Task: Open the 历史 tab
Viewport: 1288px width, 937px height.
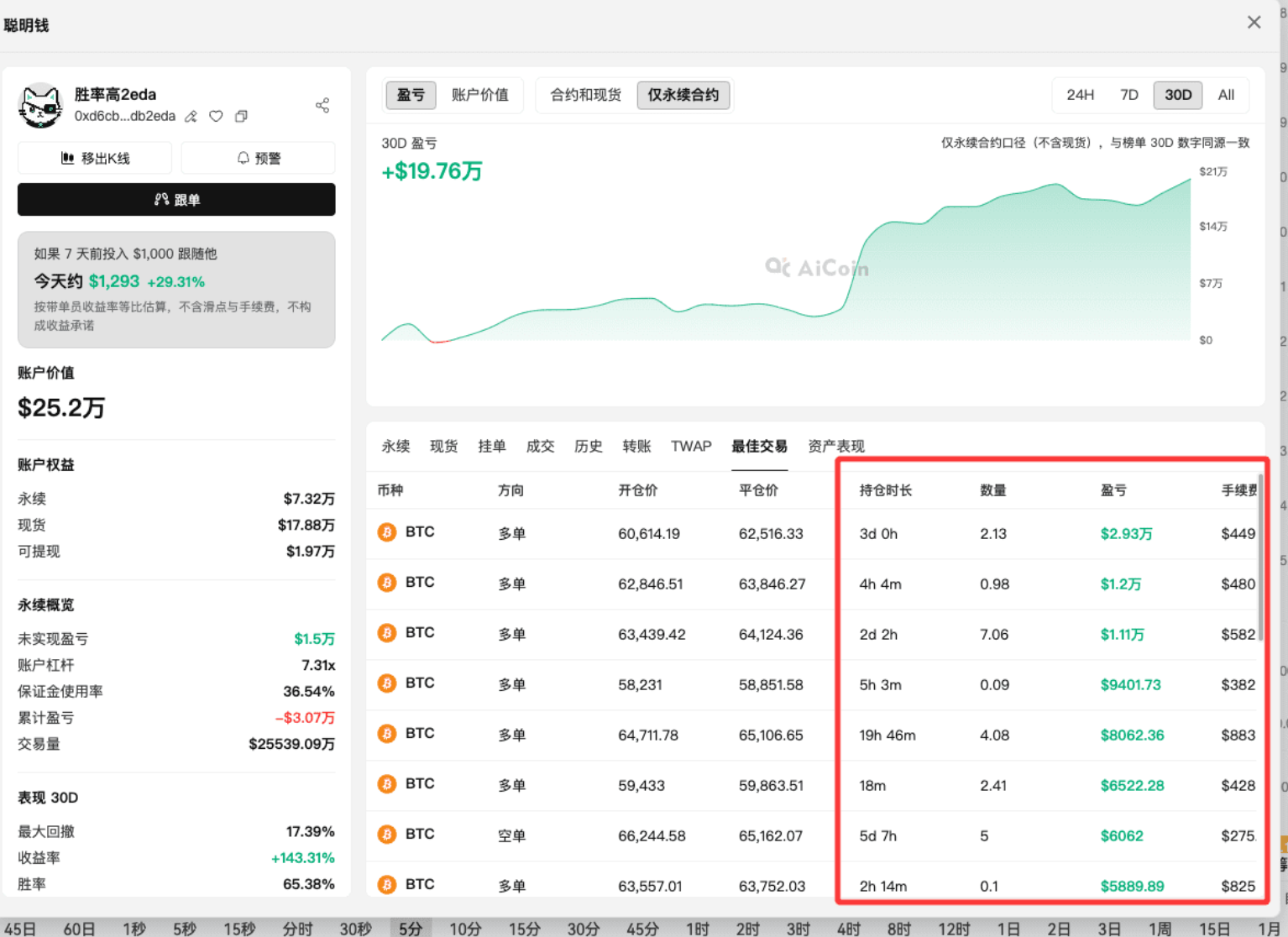Action: click(588, 446)
